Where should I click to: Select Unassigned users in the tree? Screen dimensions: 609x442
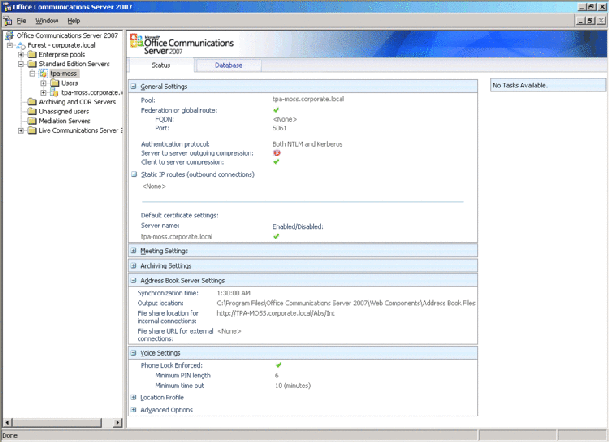[x=64, y=111]
